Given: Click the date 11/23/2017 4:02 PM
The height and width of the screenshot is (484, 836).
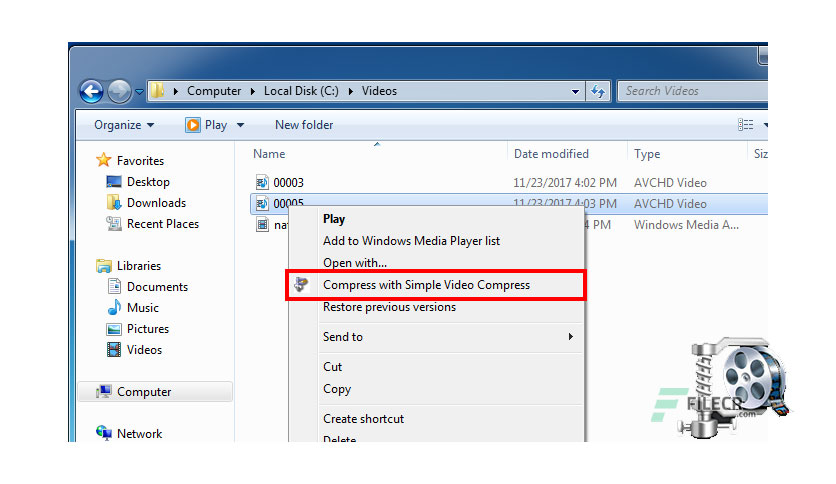Looking at the screenshot, I should click(565, 183).
